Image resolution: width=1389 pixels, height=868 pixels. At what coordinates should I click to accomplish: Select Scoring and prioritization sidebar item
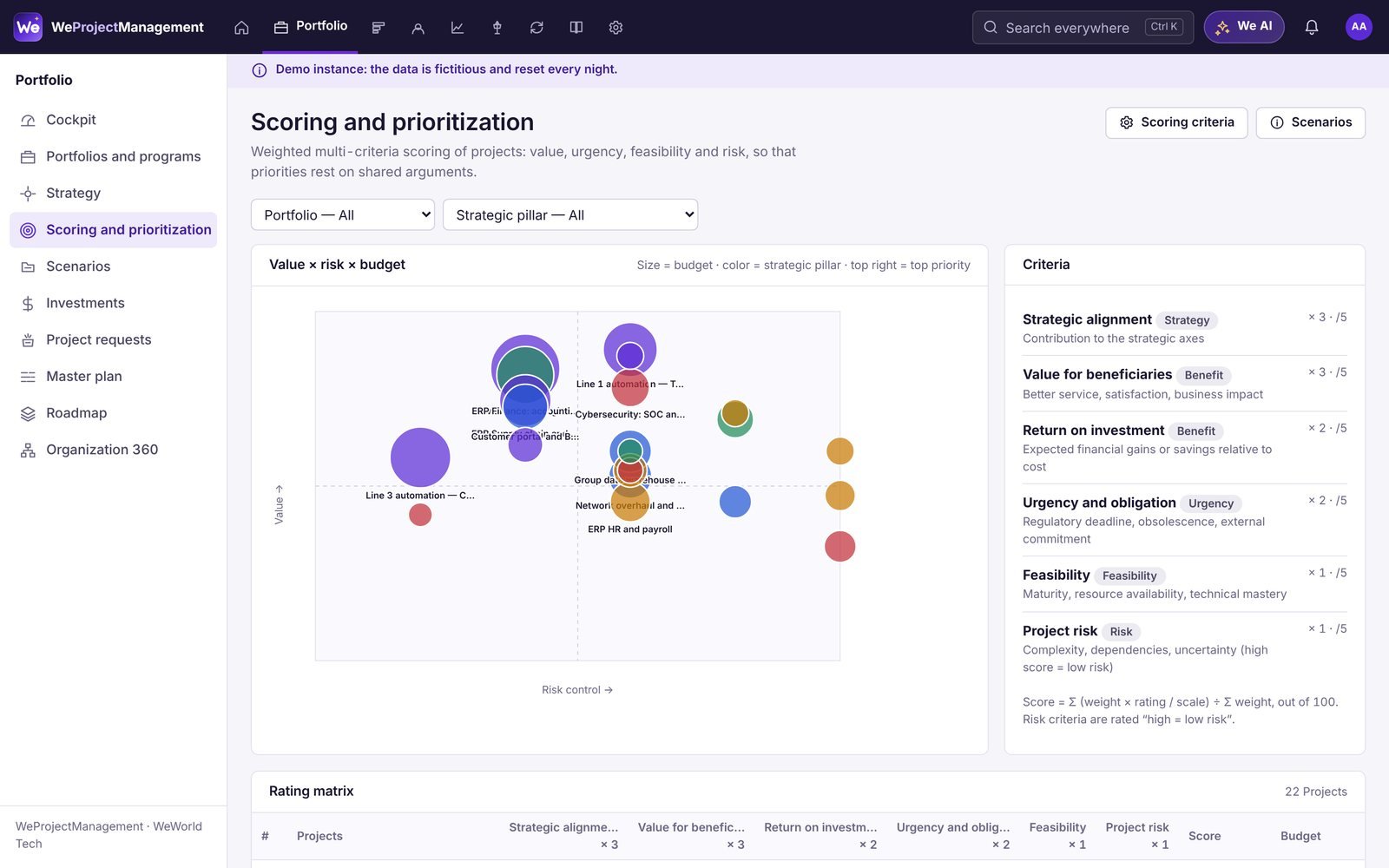tap(113, 230)
